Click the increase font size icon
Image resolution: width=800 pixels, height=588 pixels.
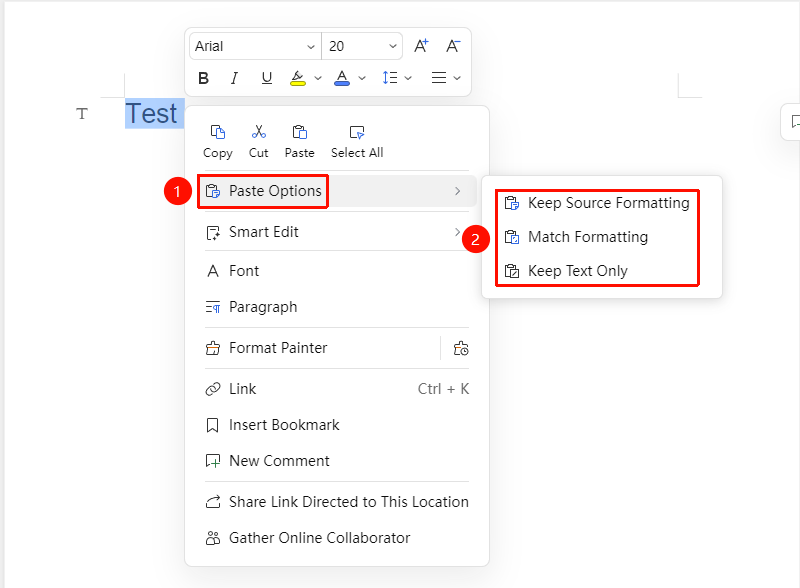tap(421, 46)
